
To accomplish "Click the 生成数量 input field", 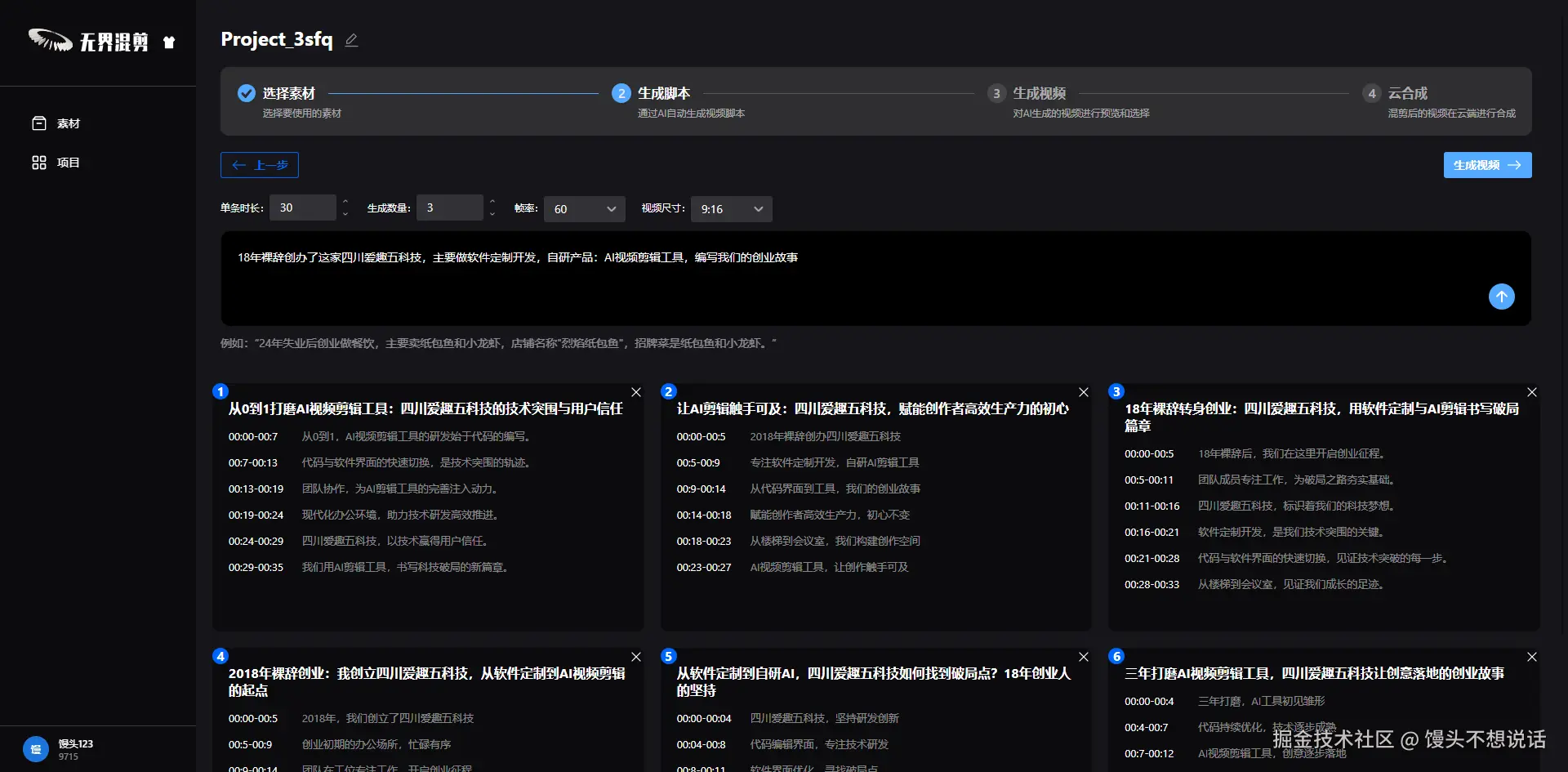I will pyautogui.click(x=450, y=208).
